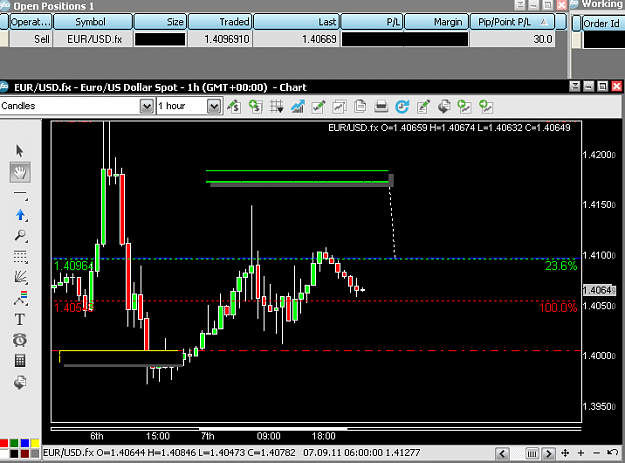Screen dimensions: 625x463
Task: Select the Sell cell in positions row
Action: [31, 39]
